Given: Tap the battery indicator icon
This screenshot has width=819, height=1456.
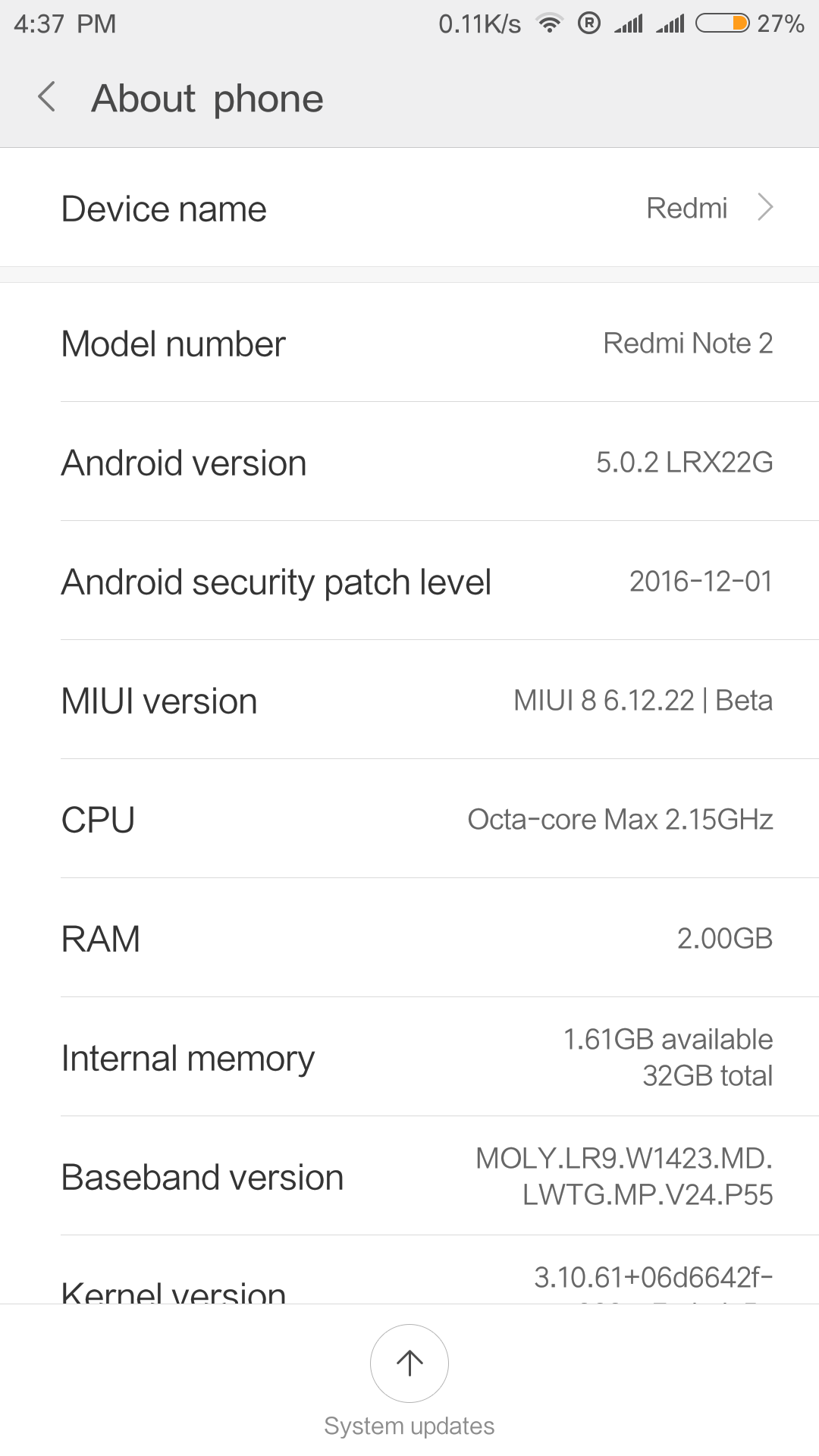Looking at the screenshot, I should coord(722,24).
